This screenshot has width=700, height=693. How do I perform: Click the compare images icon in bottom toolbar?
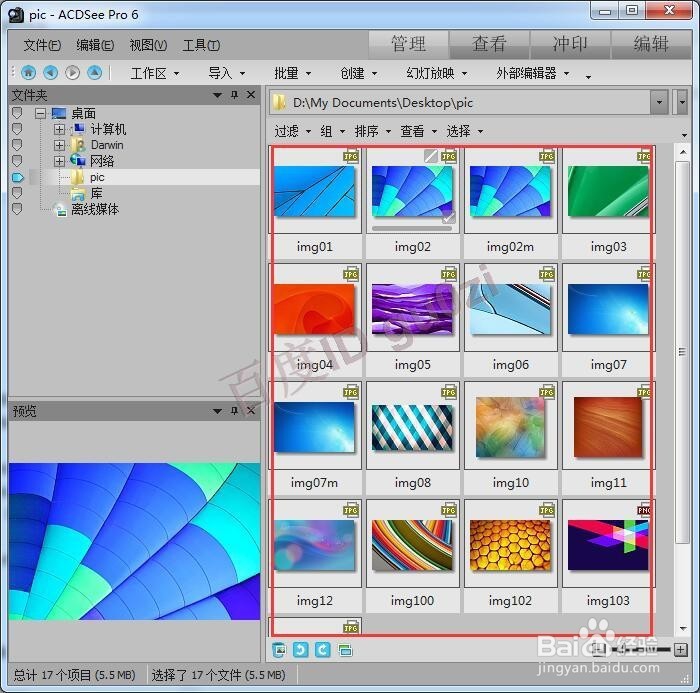[x=345, y=650]
